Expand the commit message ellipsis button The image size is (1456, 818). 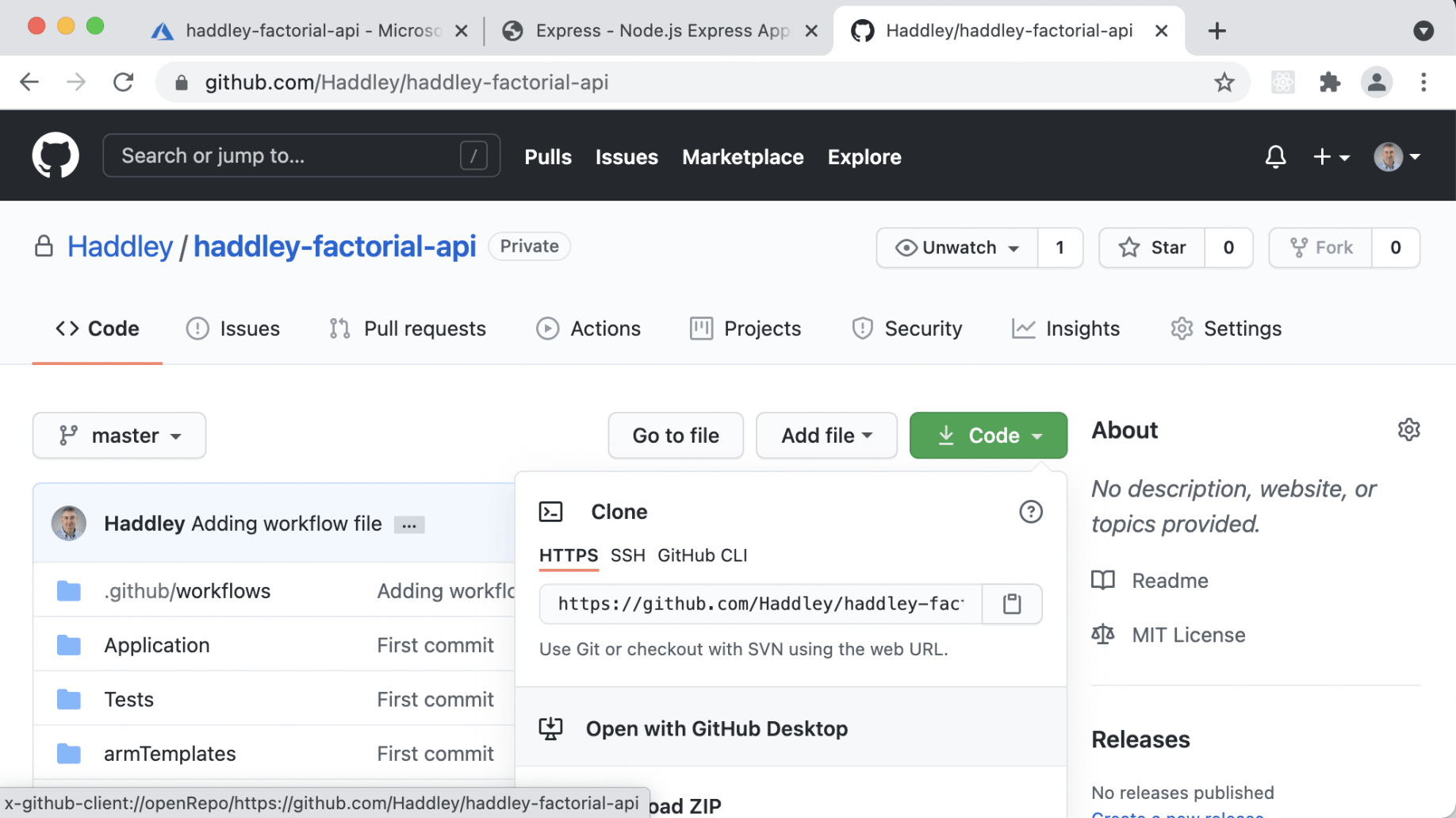tap(409, 524)
